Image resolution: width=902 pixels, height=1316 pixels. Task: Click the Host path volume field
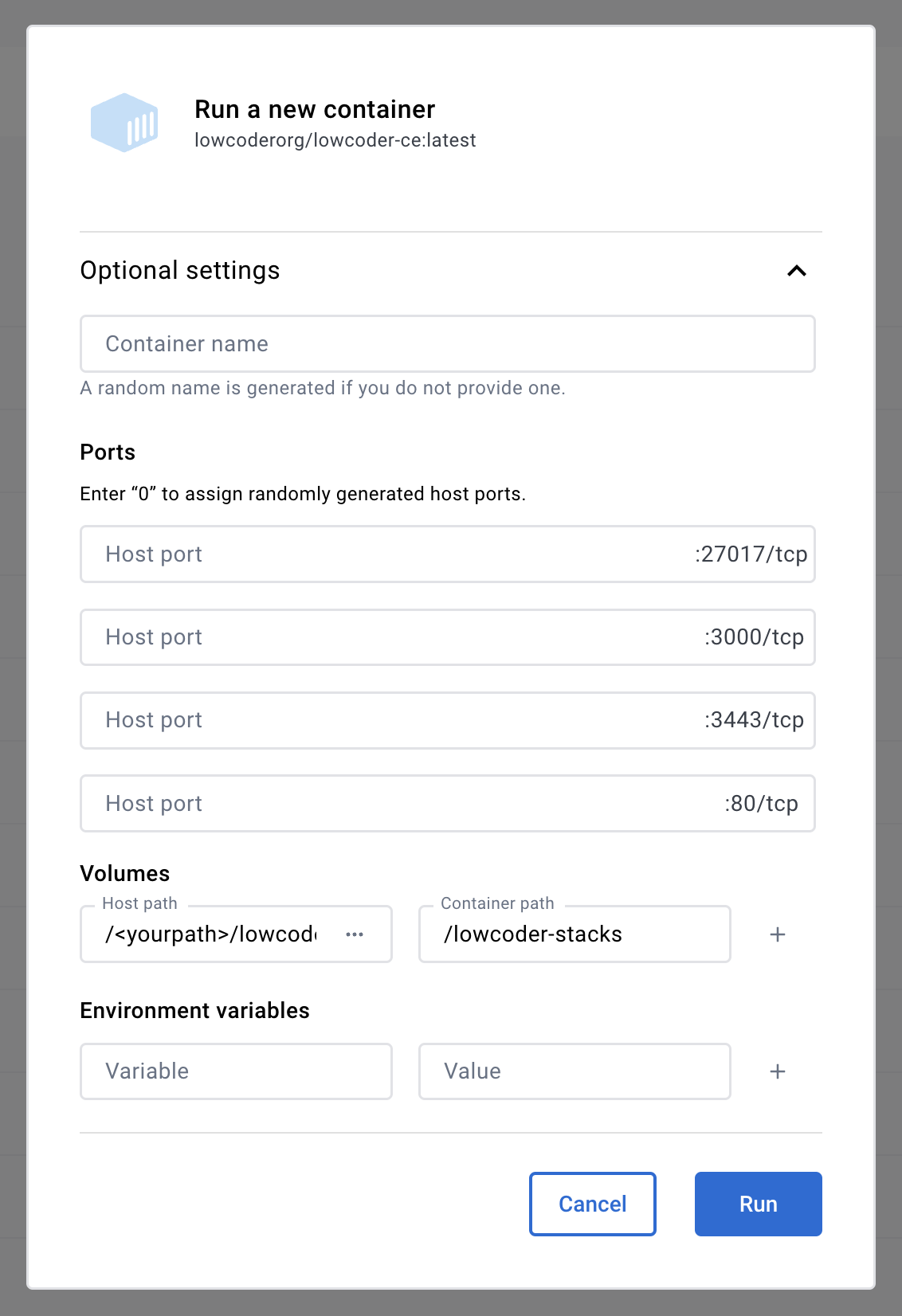[x=211, y=934]
